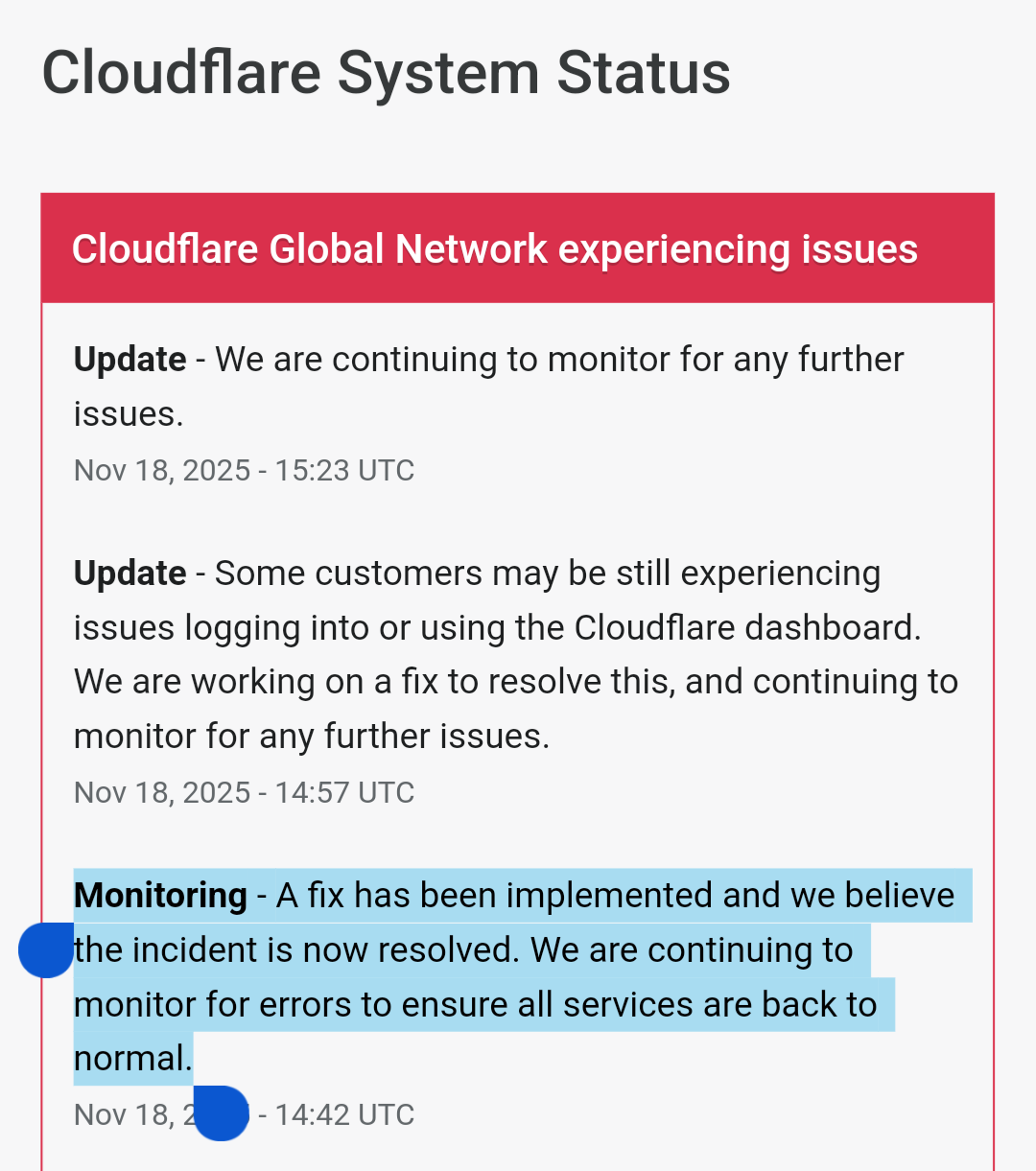Tap the bold Monitoring label

click(x=161, y=896)
